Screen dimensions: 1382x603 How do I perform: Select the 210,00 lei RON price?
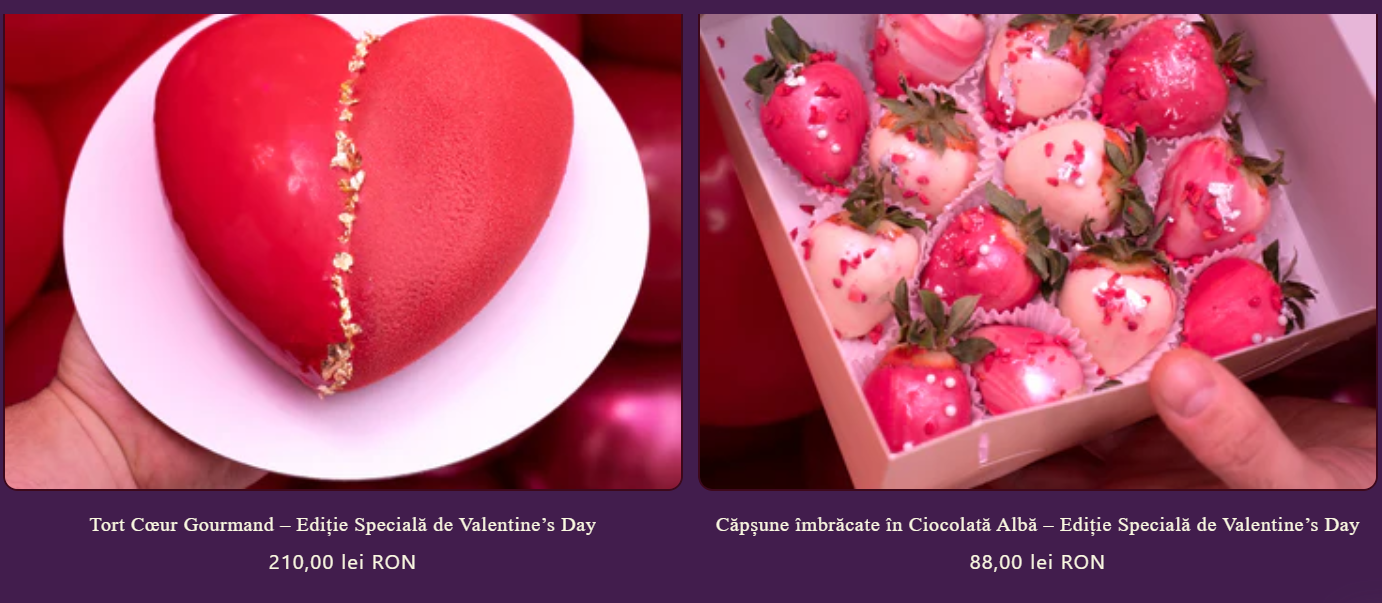click(x=342, y=562)
